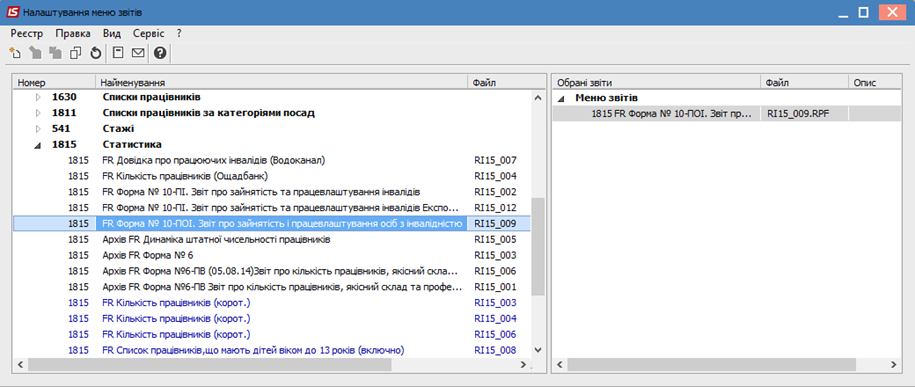
Task: Select Архів FR Форма № 6 row
Action: 272,255
